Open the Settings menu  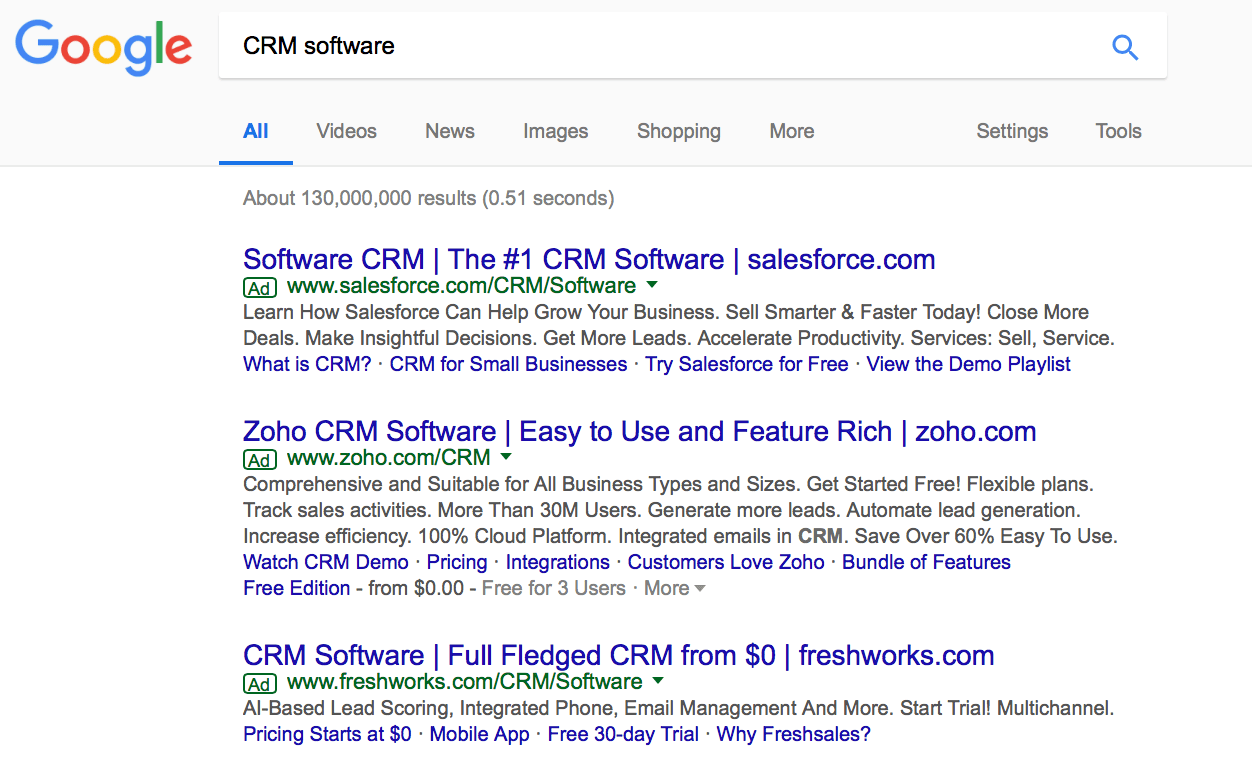(x=1012, y=131)
